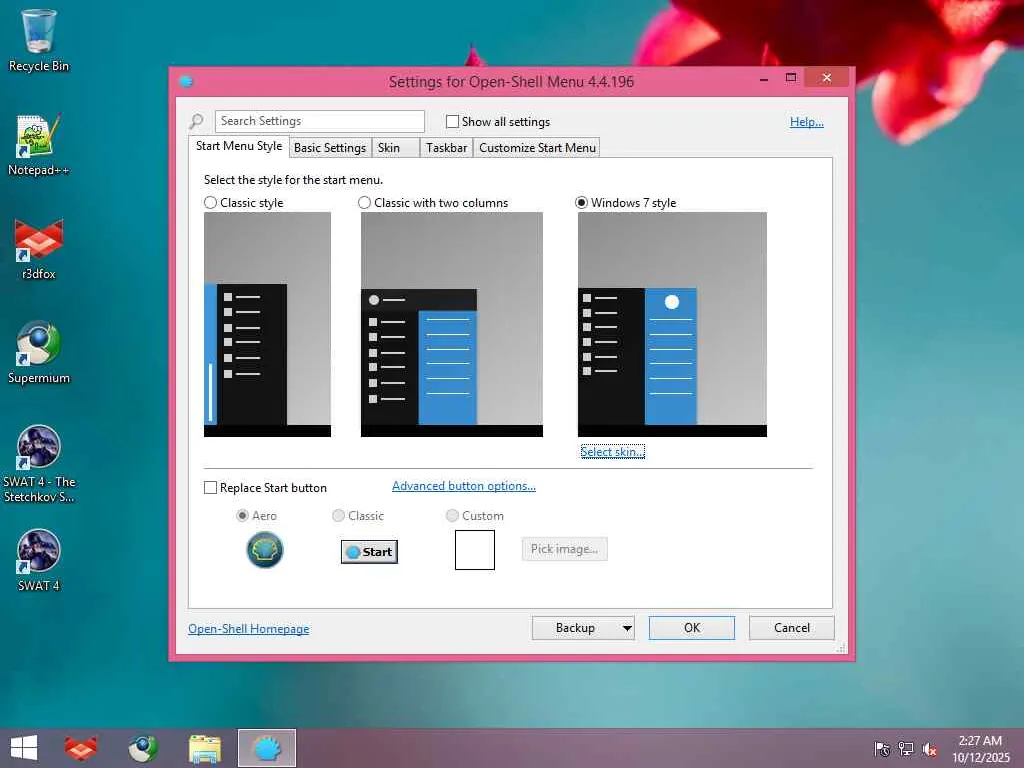The height and width of the screenshot is (768, 1024).
Task: Click the Open-Shell taskbar icon
Action: tap(266, 748)
